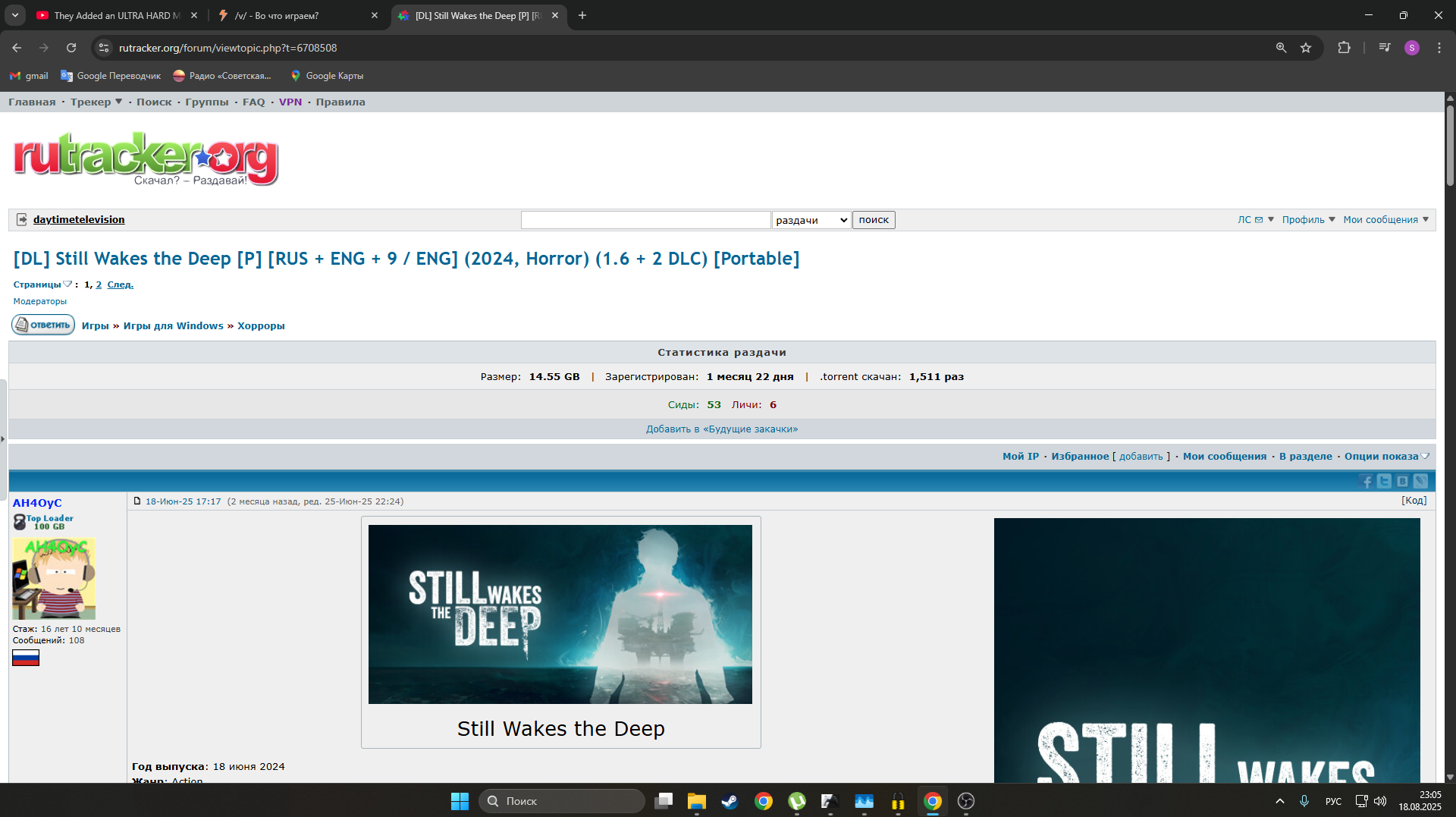Open the Google Карты bookmark

pos(327,76)
